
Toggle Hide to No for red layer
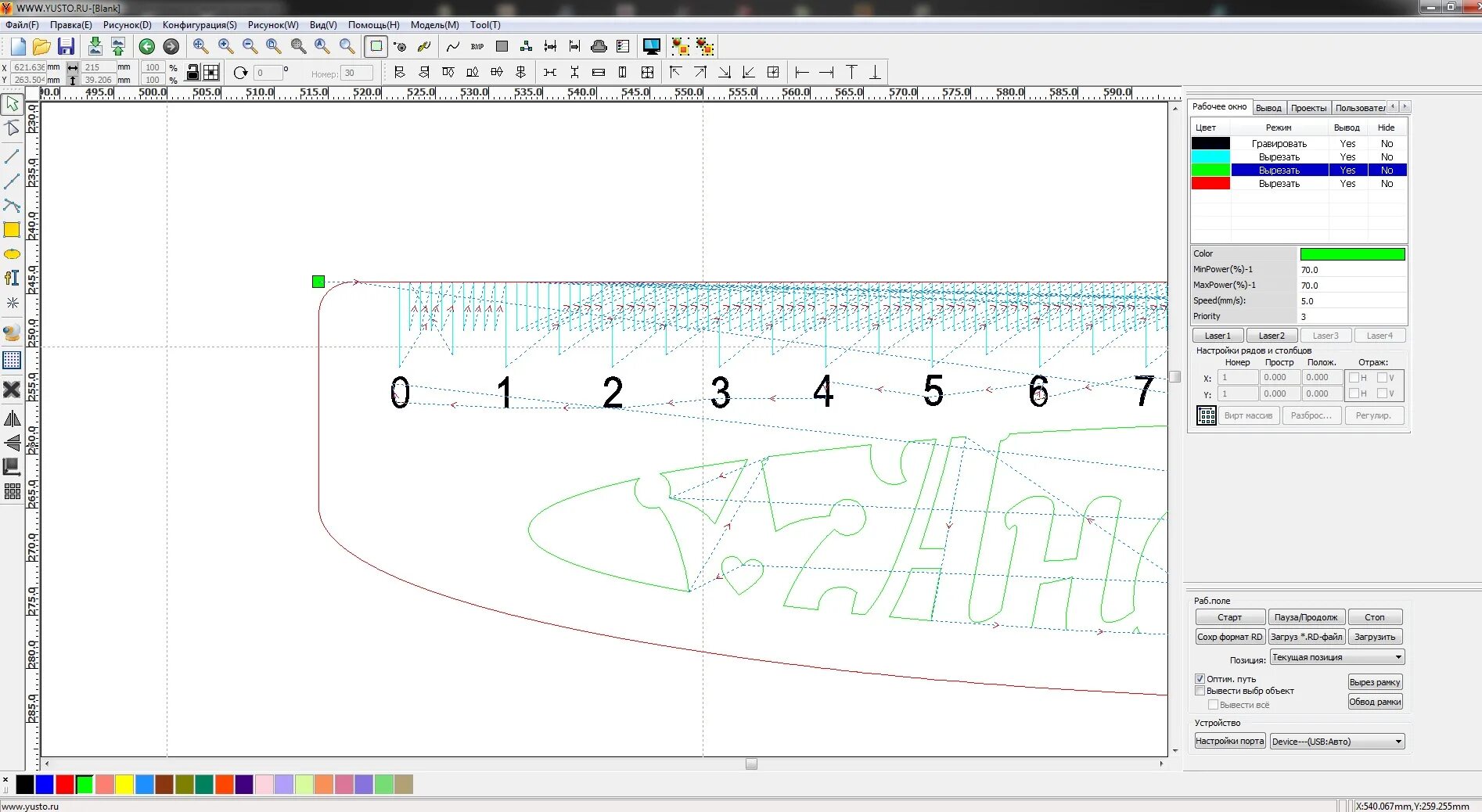pyautogui.click(x=1387, y=183)
